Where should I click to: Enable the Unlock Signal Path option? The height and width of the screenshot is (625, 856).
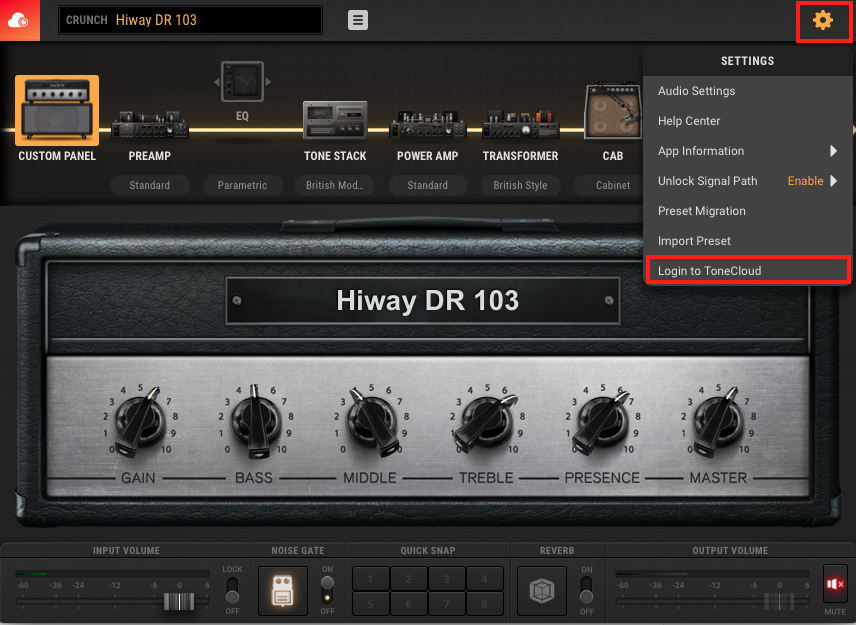pyautogui.click(x=805, y=181)
